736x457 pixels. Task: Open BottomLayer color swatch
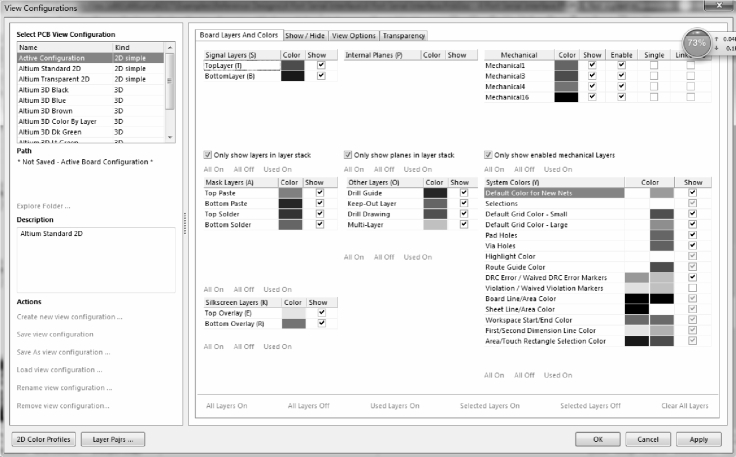point(292,76)
